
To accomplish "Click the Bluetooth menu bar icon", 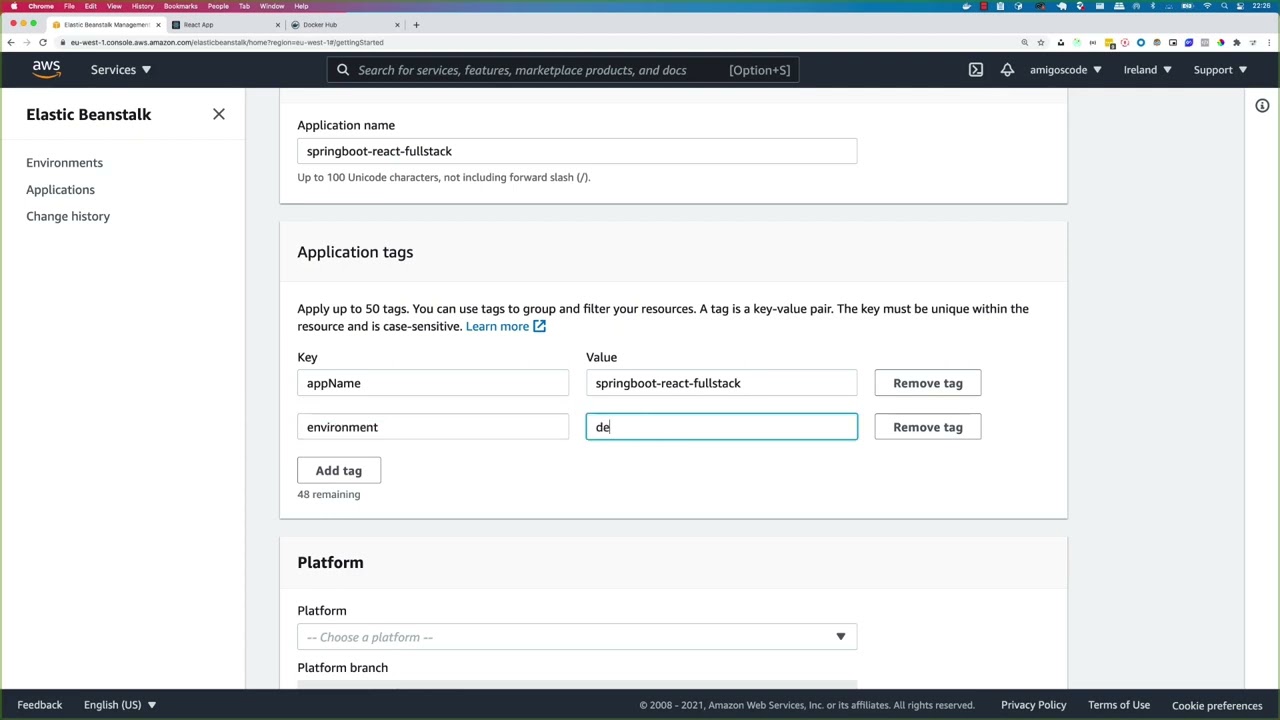I will coord(1153,6).
